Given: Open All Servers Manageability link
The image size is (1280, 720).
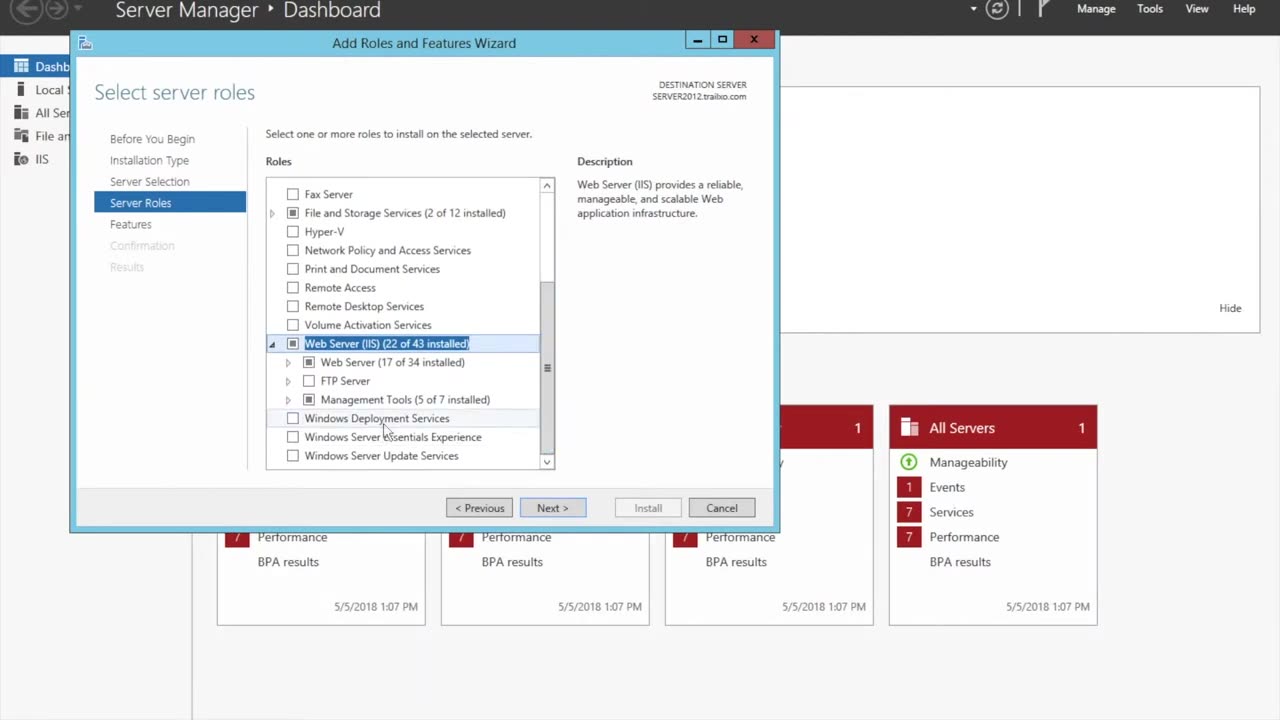Looking at the screenshot, I should click(x=968, y=462).
